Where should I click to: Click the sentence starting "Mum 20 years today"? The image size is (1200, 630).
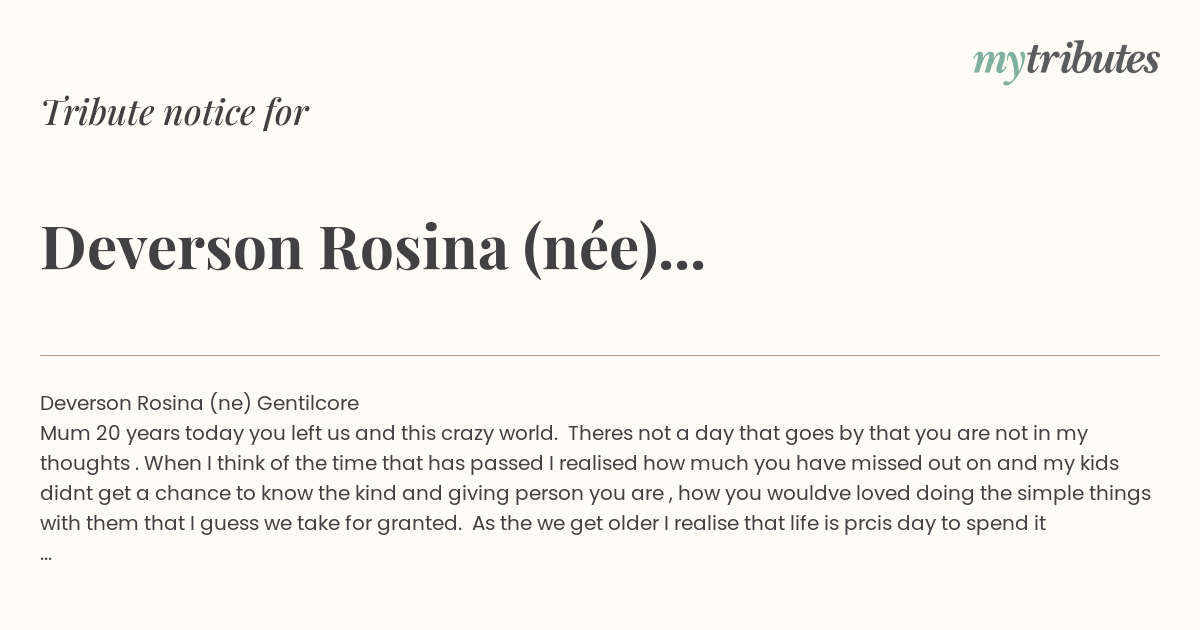point(299,433)
